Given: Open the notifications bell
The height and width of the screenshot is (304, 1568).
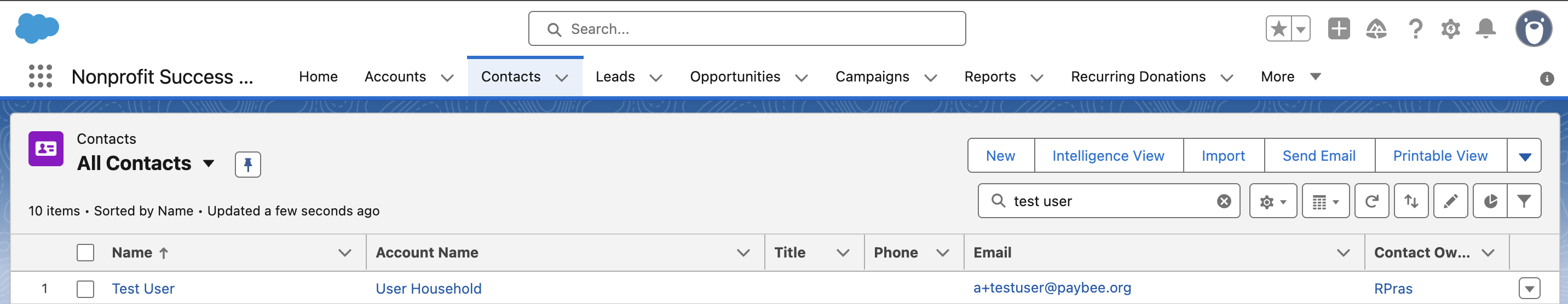Looking at the screenshot, I should (x=1486, y=28).
